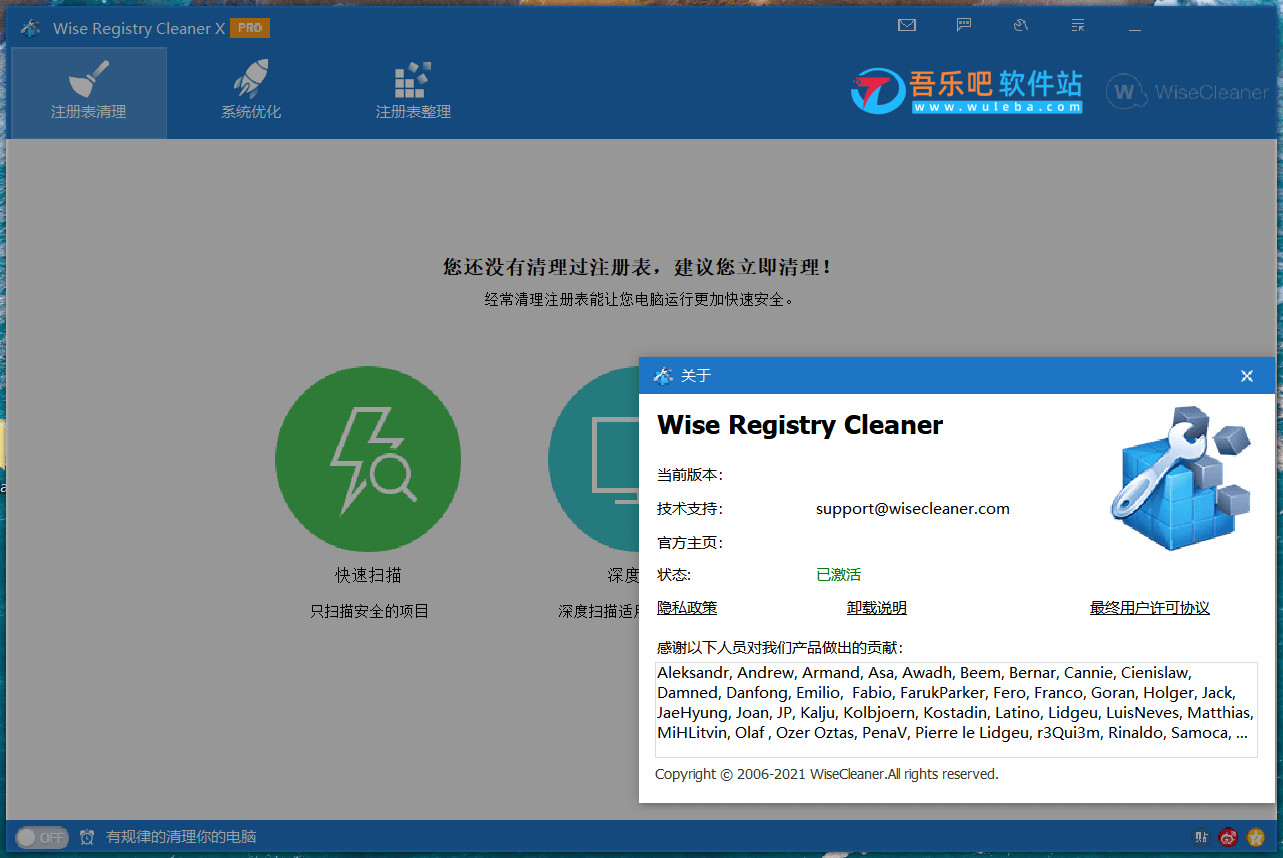Open the menu list icon in title bar
The image size is (1283, 858).
(x=1078, y=25)
